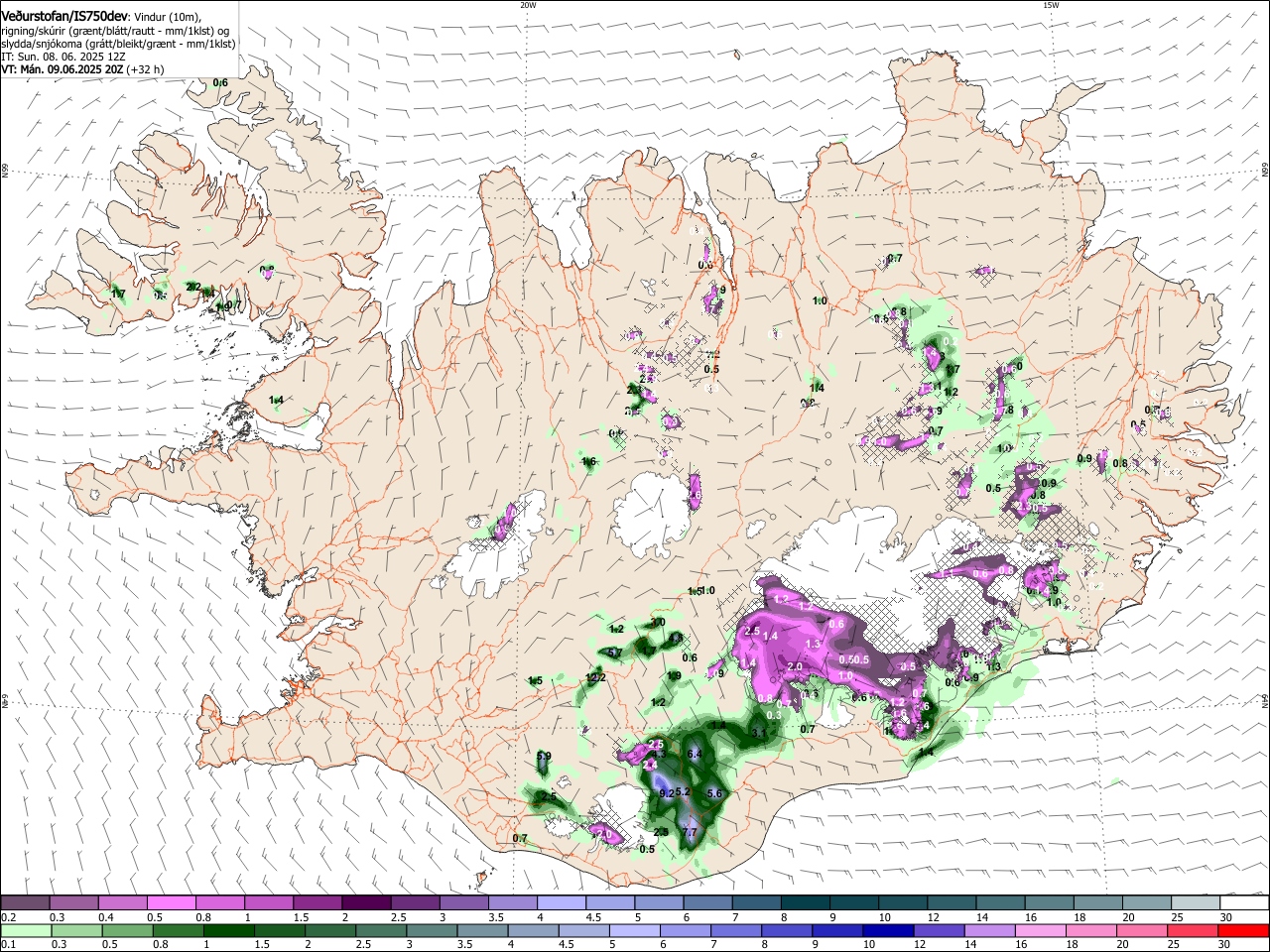
Task: Click the Veðurstofan/IS750dev title text
Action: tap(64, 16)
